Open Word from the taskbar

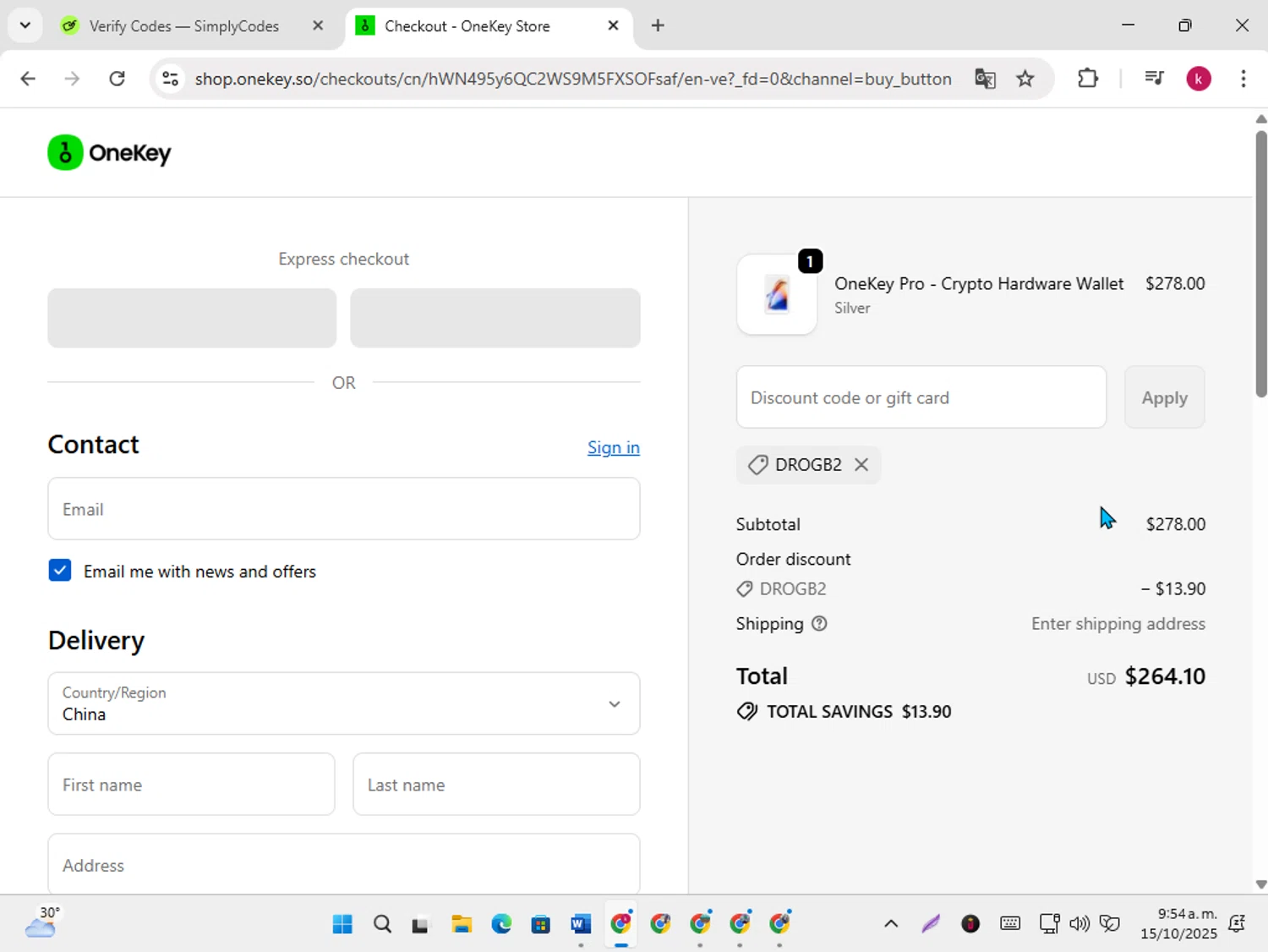[x=581, y=924]
